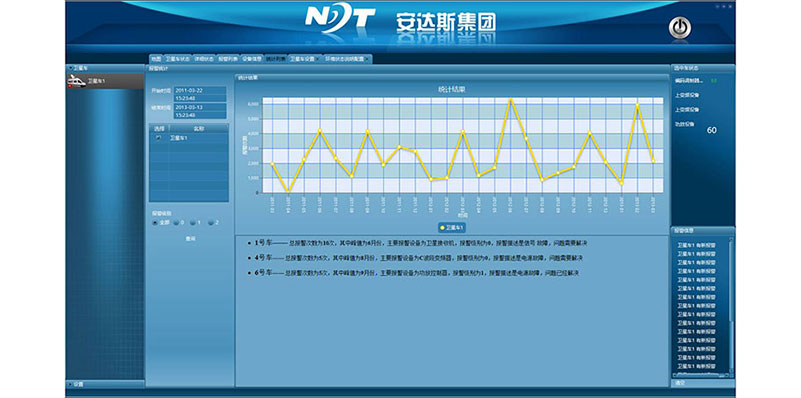Image resolution: width=801 pixels, height=398 pixels.
Task: Close the 卫星车设置 tab with its x
Action: tap(317, 59)
